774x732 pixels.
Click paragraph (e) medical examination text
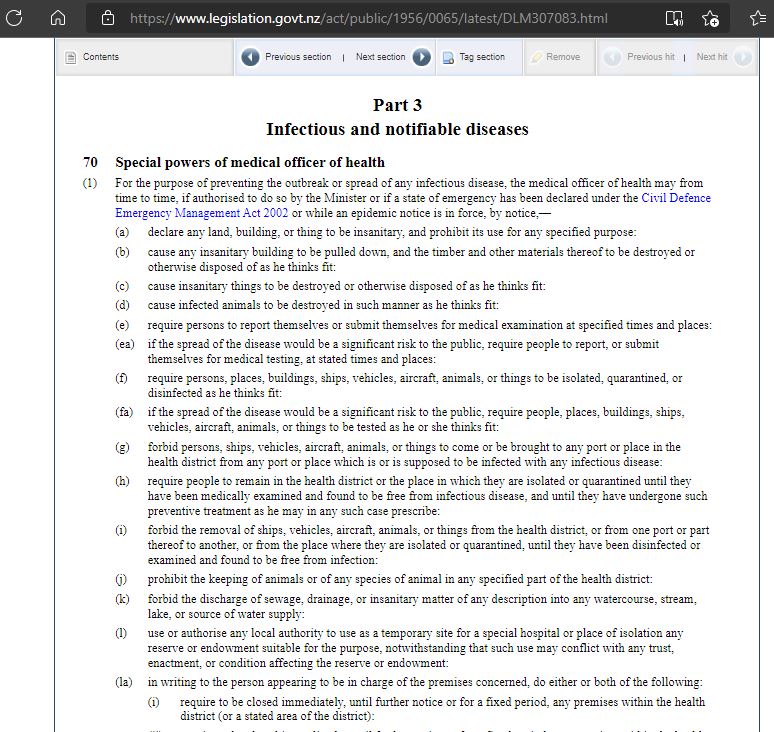(429, 325)
